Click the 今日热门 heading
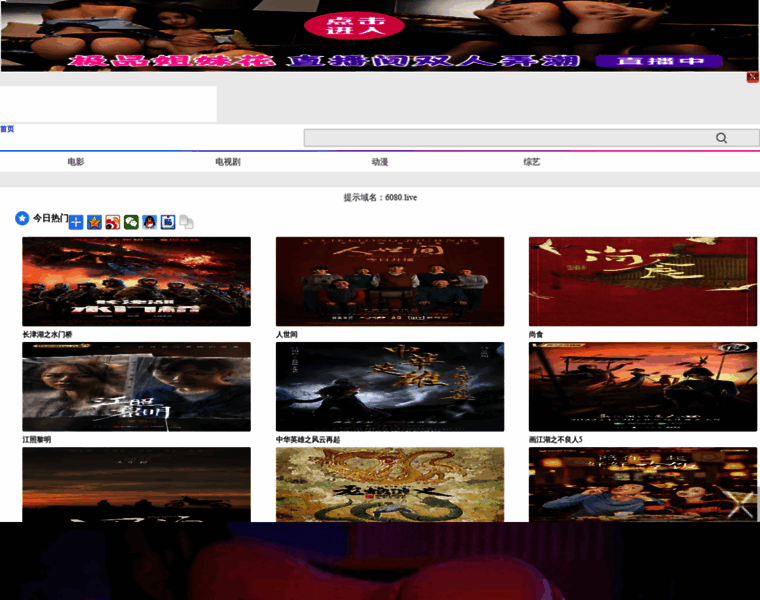 pyautogui.click(x=50, y=218)
